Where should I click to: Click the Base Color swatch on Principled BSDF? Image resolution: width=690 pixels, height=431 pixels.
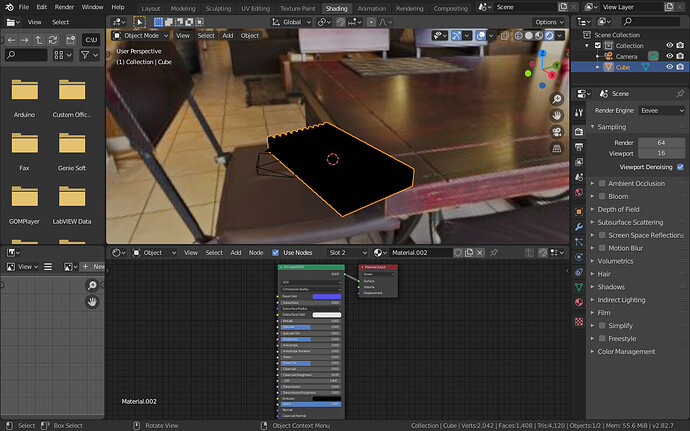(x=327, y=296)
